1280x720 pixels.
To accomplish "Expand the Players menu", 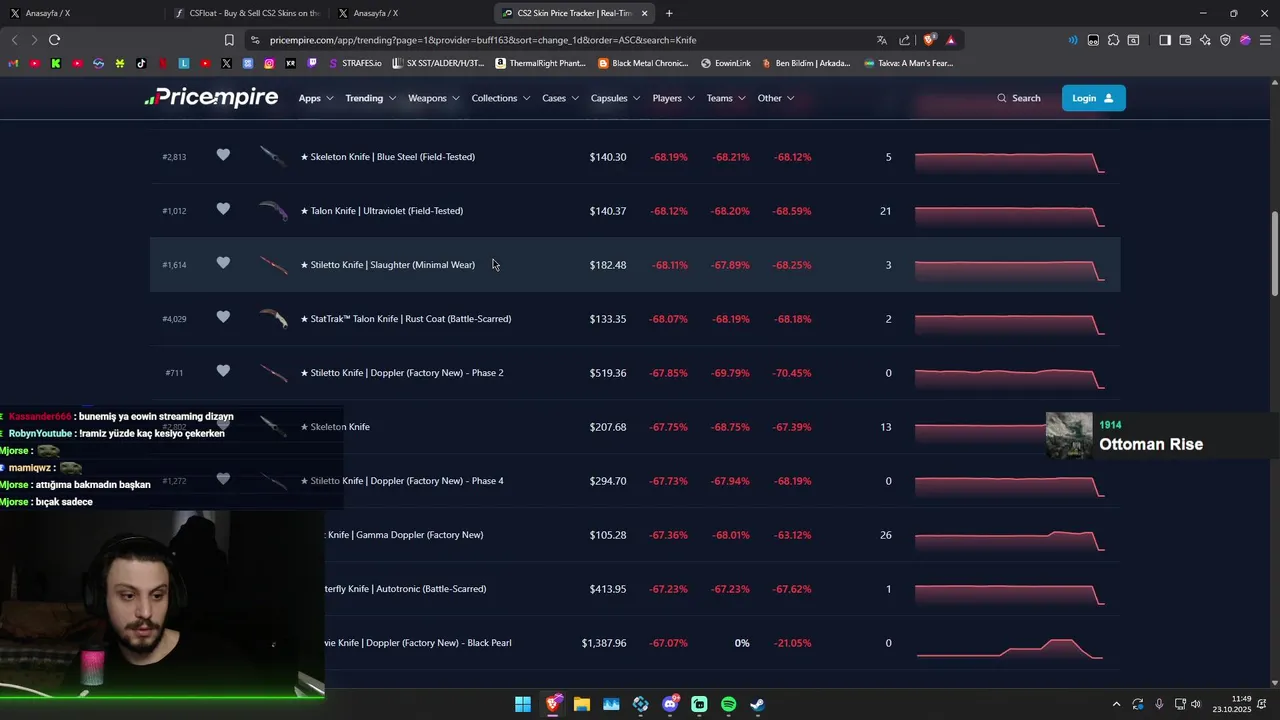I will [x=673, y=98].
